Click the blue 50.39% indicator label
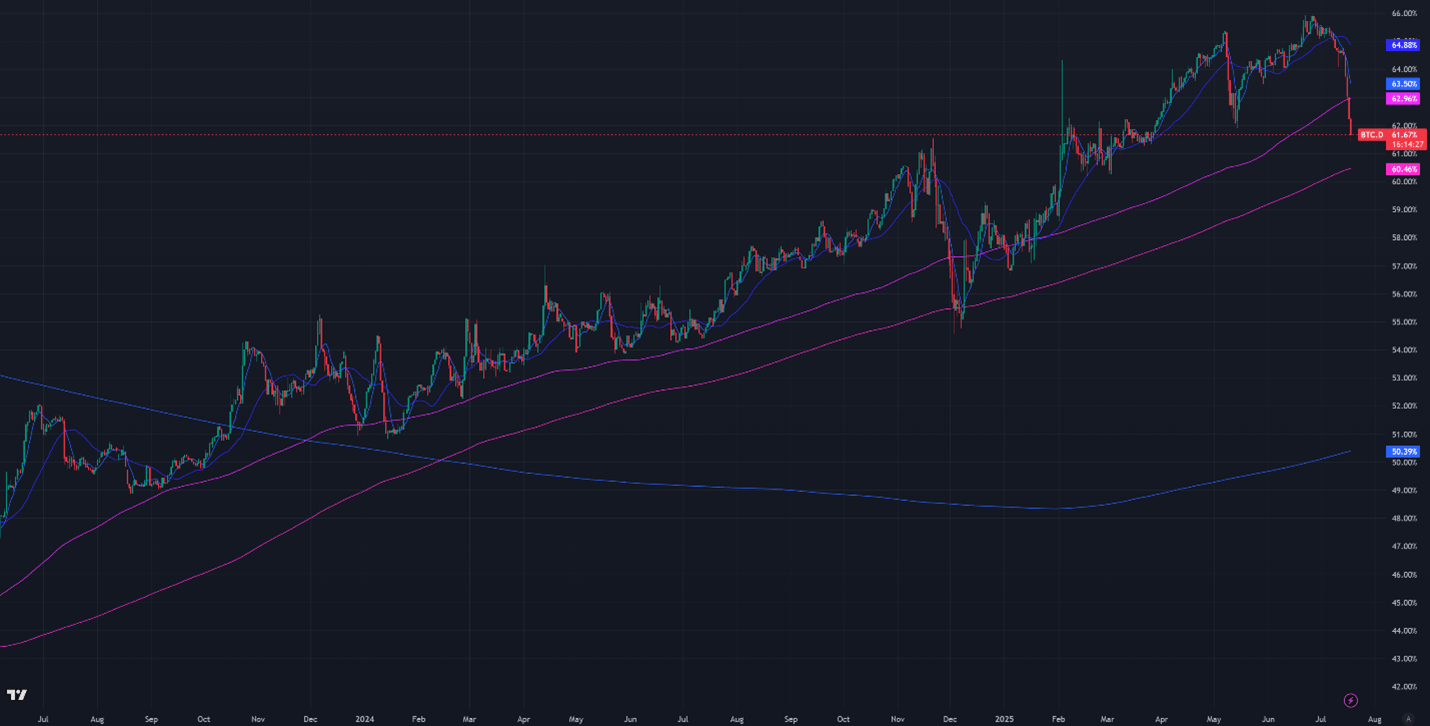Image resolution: width=1430 pixels, height=726 pixels. 1403,452
